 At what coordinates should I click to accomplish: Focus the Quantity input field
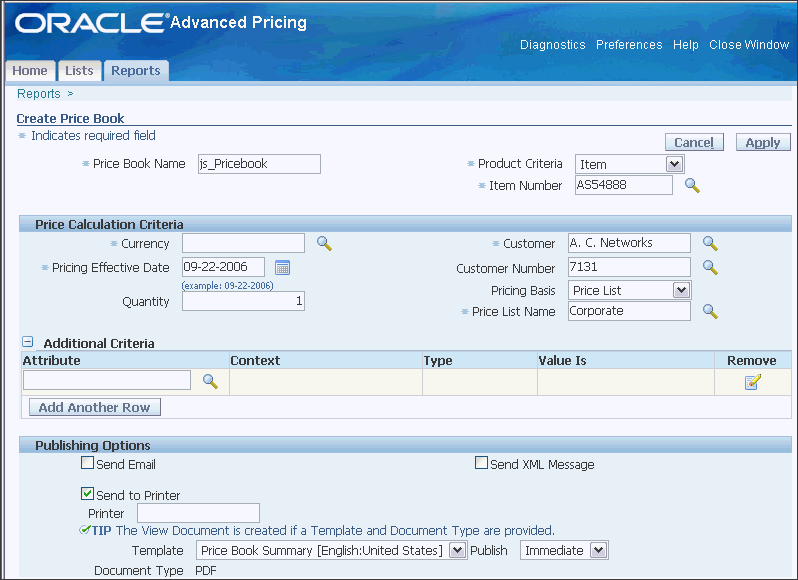(243, 301)
